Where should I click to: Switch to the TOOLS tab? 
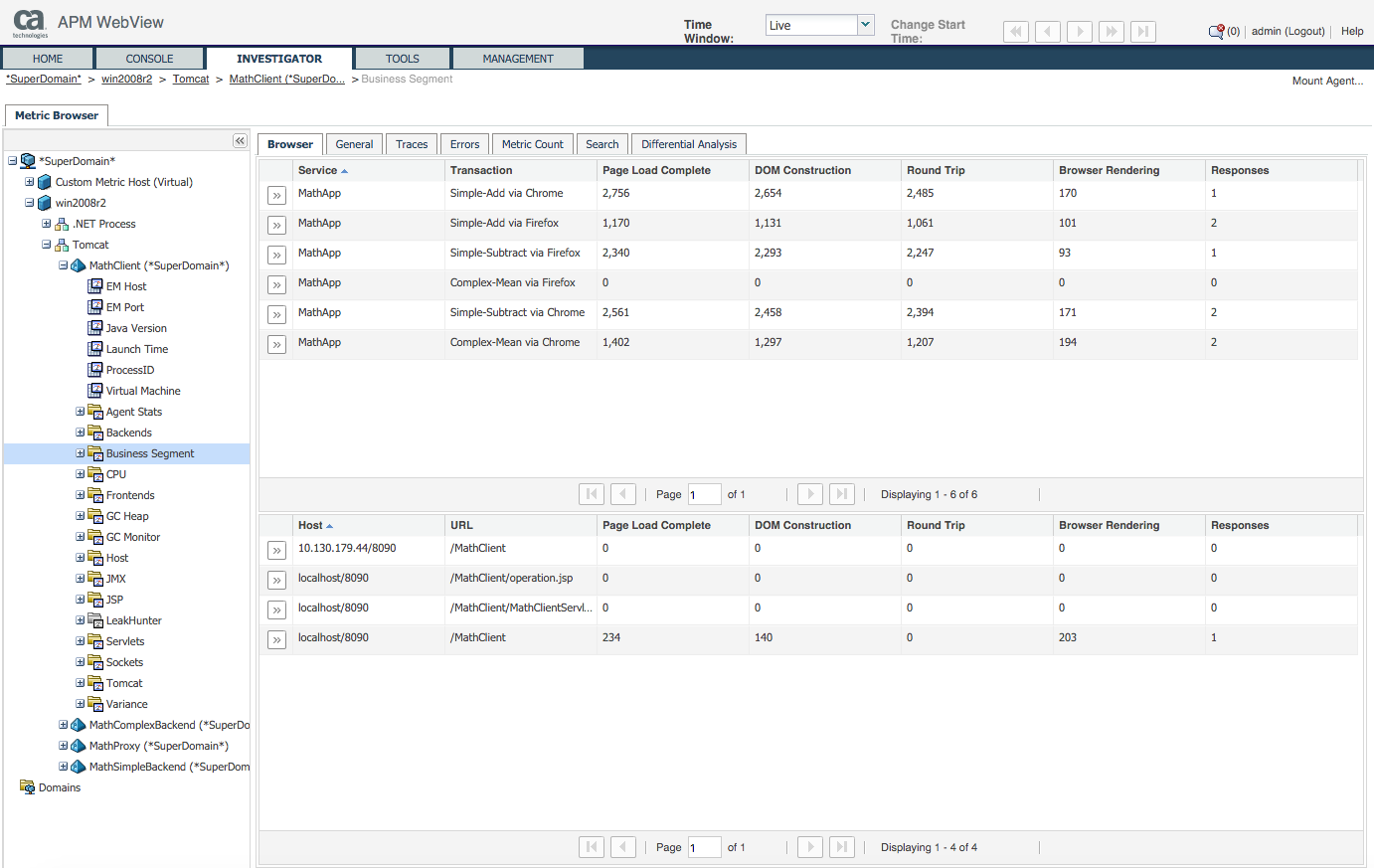(x=403, y=59)
